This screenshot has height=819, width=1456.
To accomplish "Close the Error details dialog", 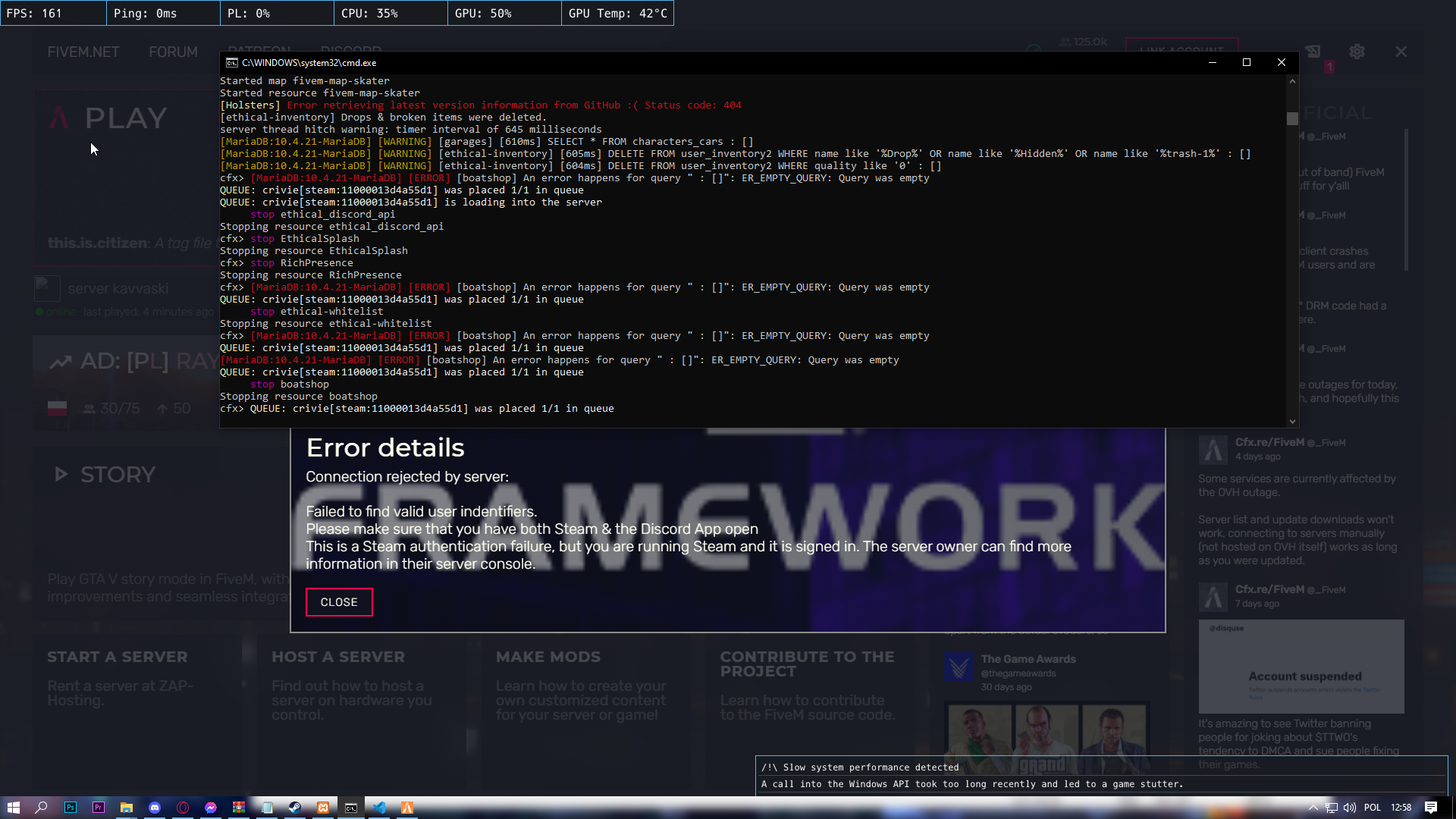I will pyautogui.click(x=339, y=602).
